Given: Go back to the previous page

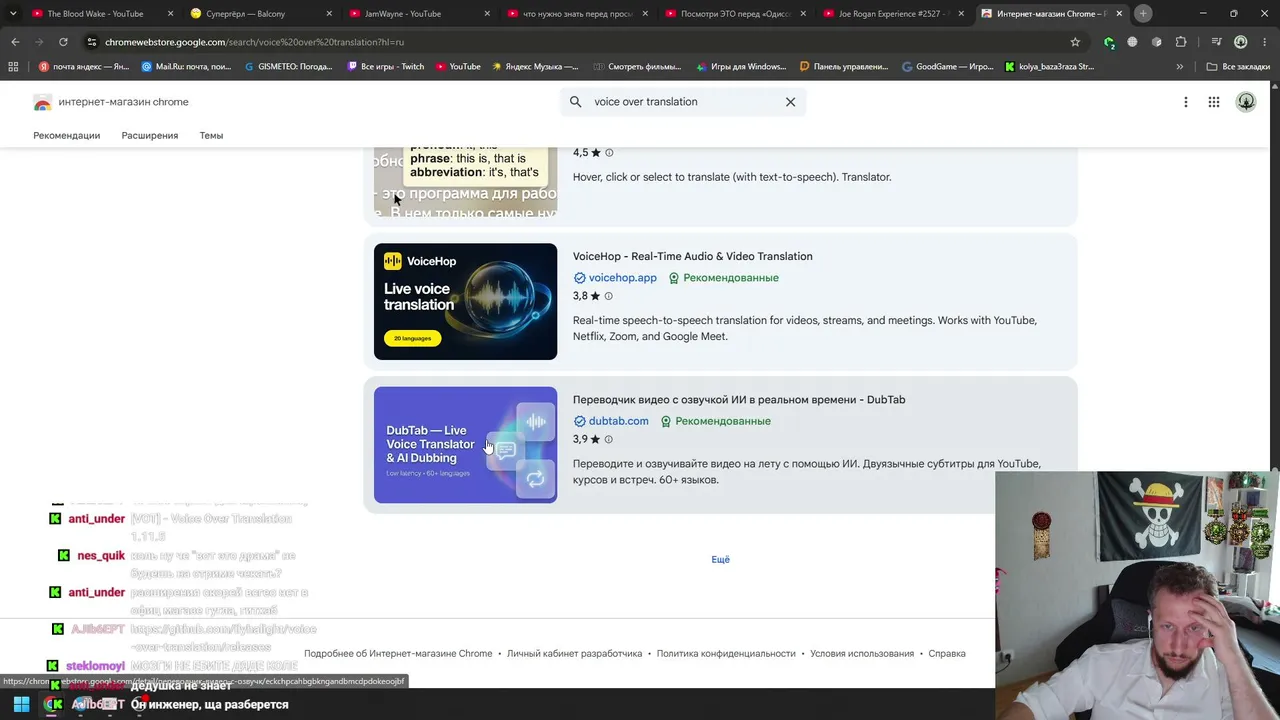Looking at the screenshot, I should 15,42.
